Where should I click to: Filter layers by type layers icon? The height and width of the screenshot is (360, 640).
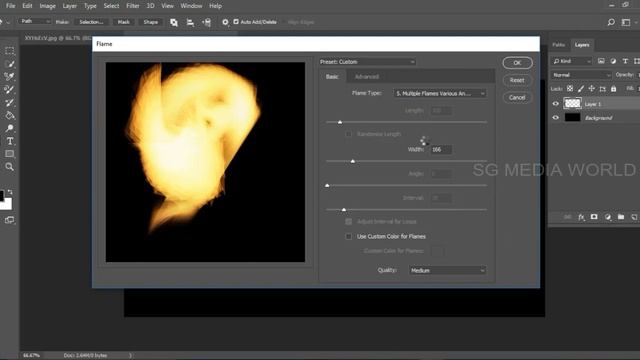pos(625,61)
